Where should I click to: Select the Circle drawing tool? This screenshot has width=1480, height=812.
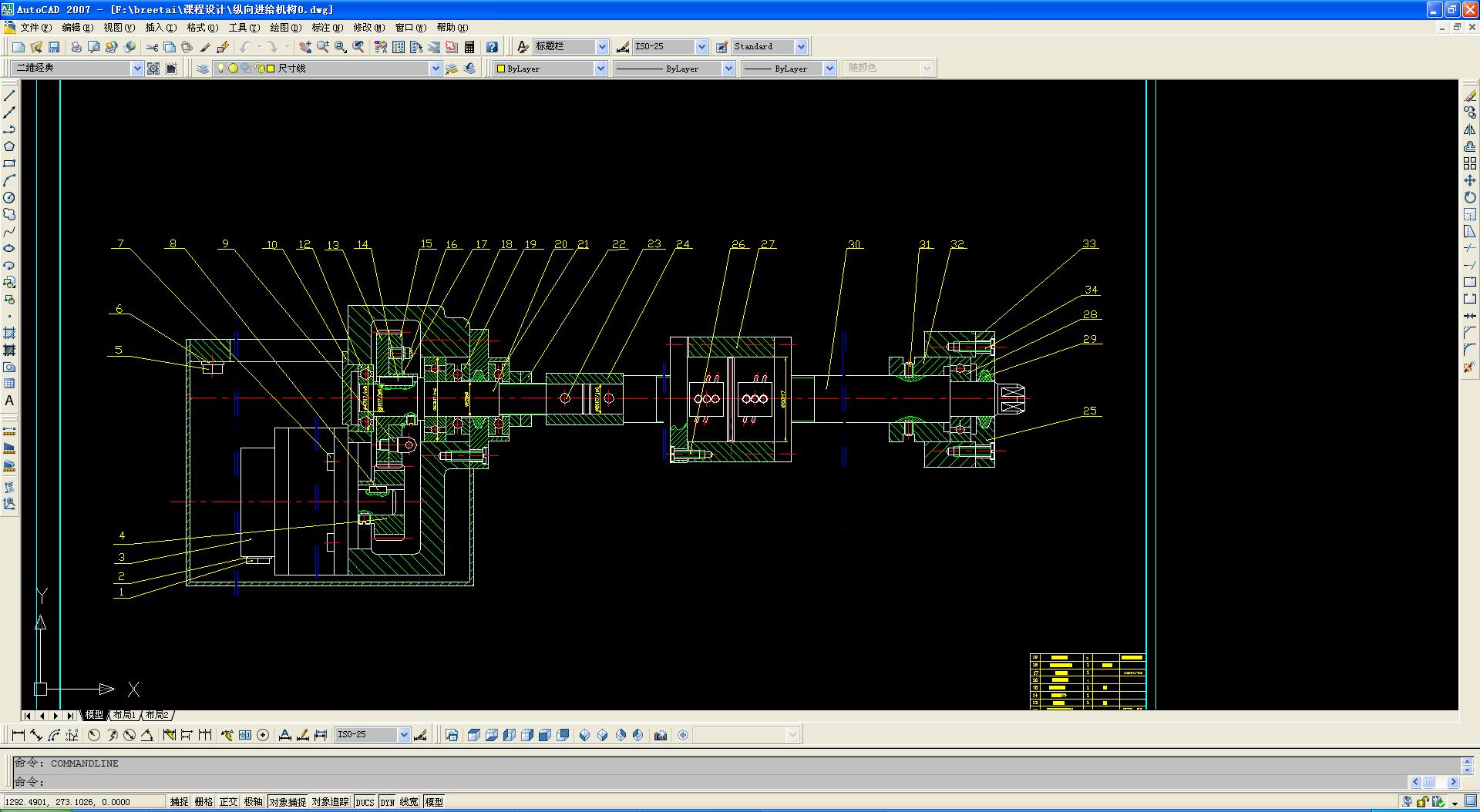[x=9, y=197]
